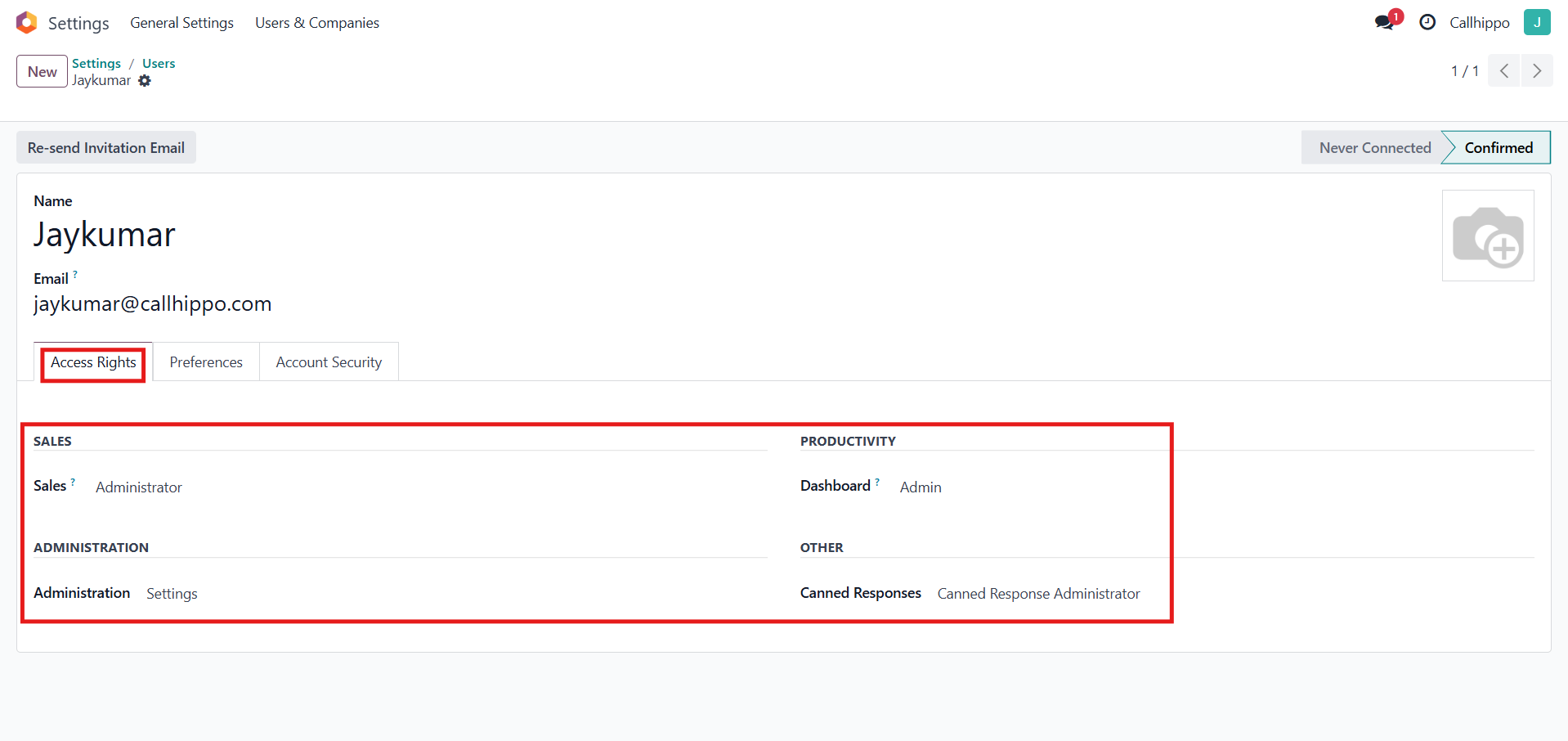This screenshot has width=1568, height=741.
Task: Click the Settings breadcrumb link
Action: pos(96,63)
